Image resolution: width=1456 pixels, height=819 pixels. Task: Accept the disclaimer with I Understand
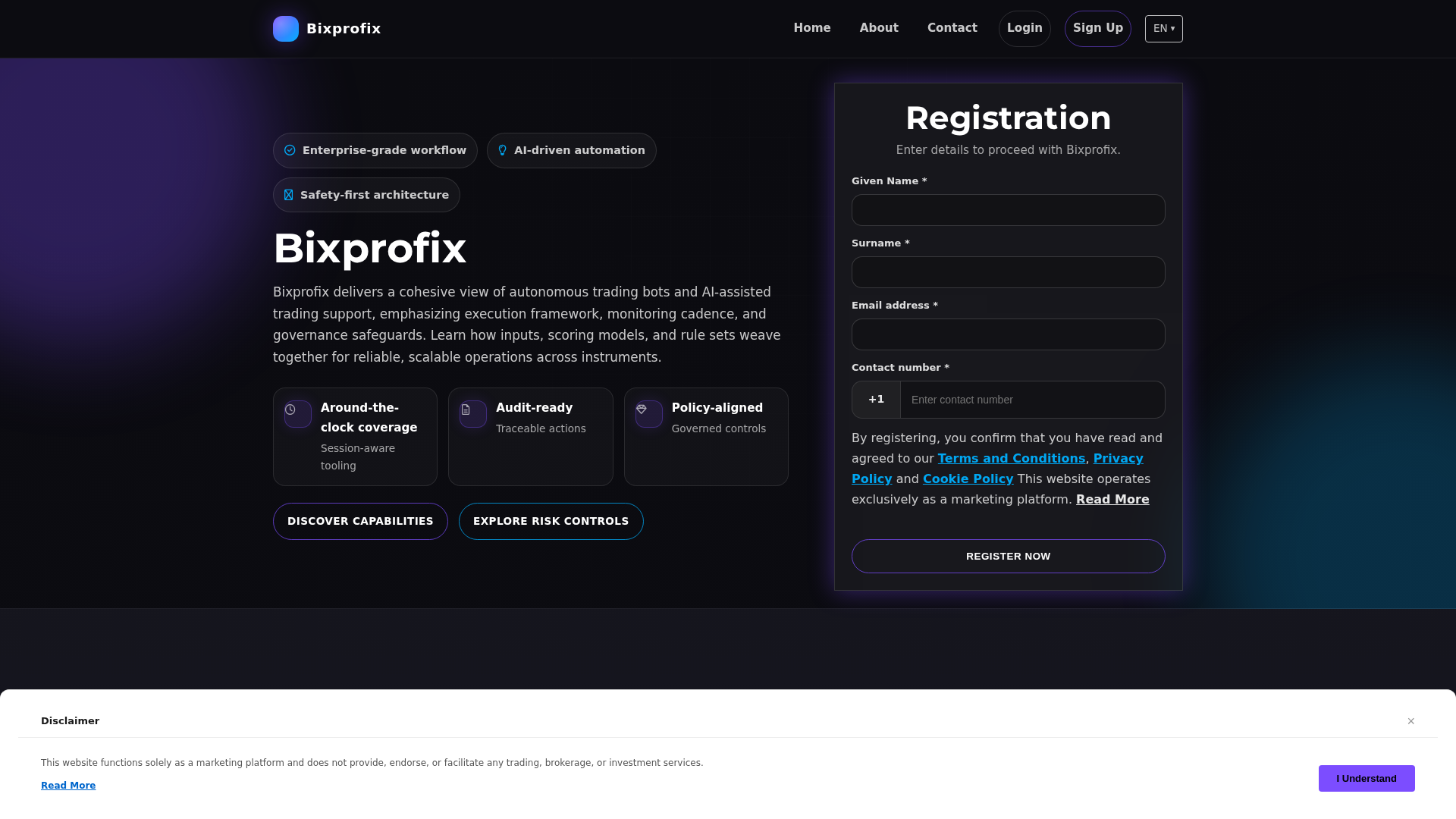point(1367,779)
